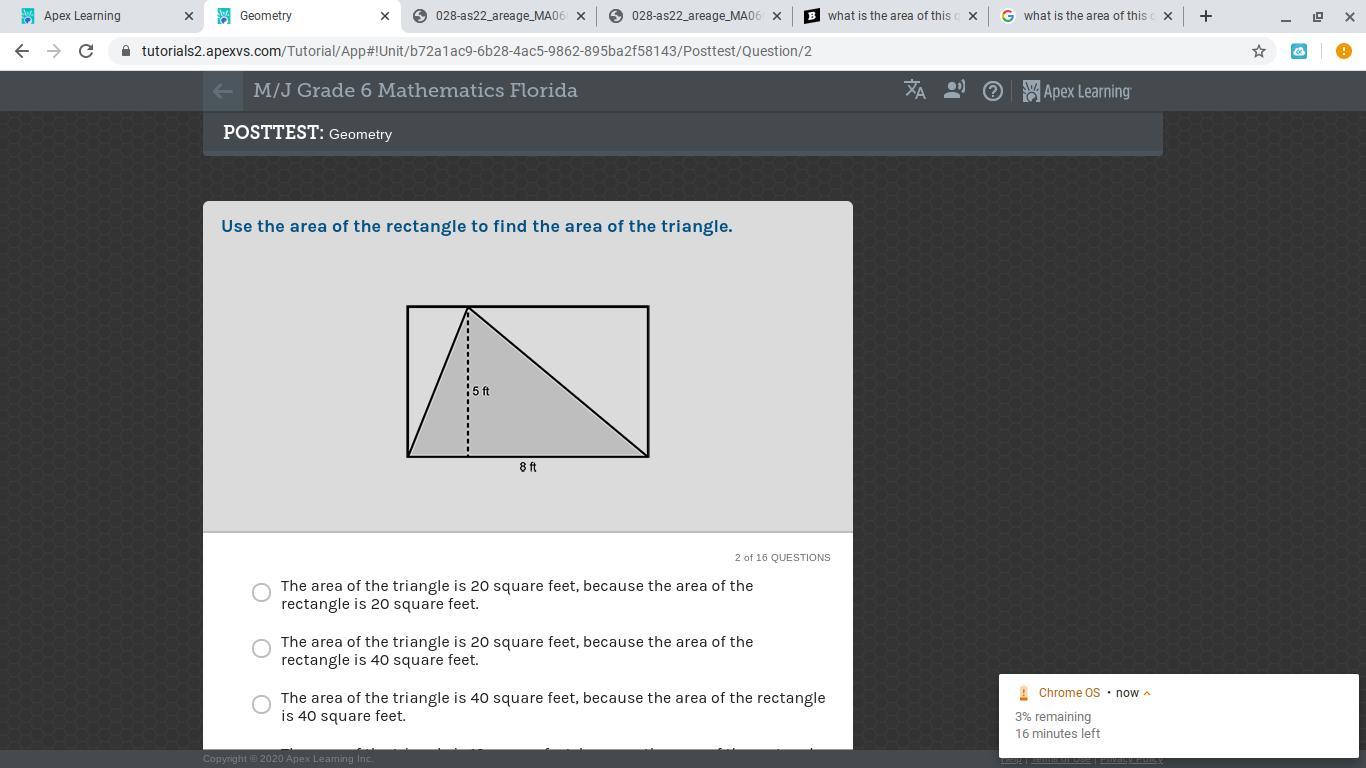Switch to the Brainly area question tab
The width and height of the screenshot is (1366, 768).
(x=890, y=16)
